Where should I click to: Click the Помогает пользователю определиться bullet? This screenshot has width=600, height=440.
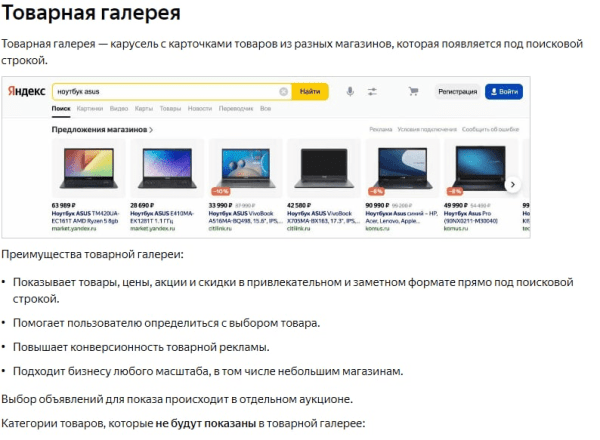click(166, 323)
